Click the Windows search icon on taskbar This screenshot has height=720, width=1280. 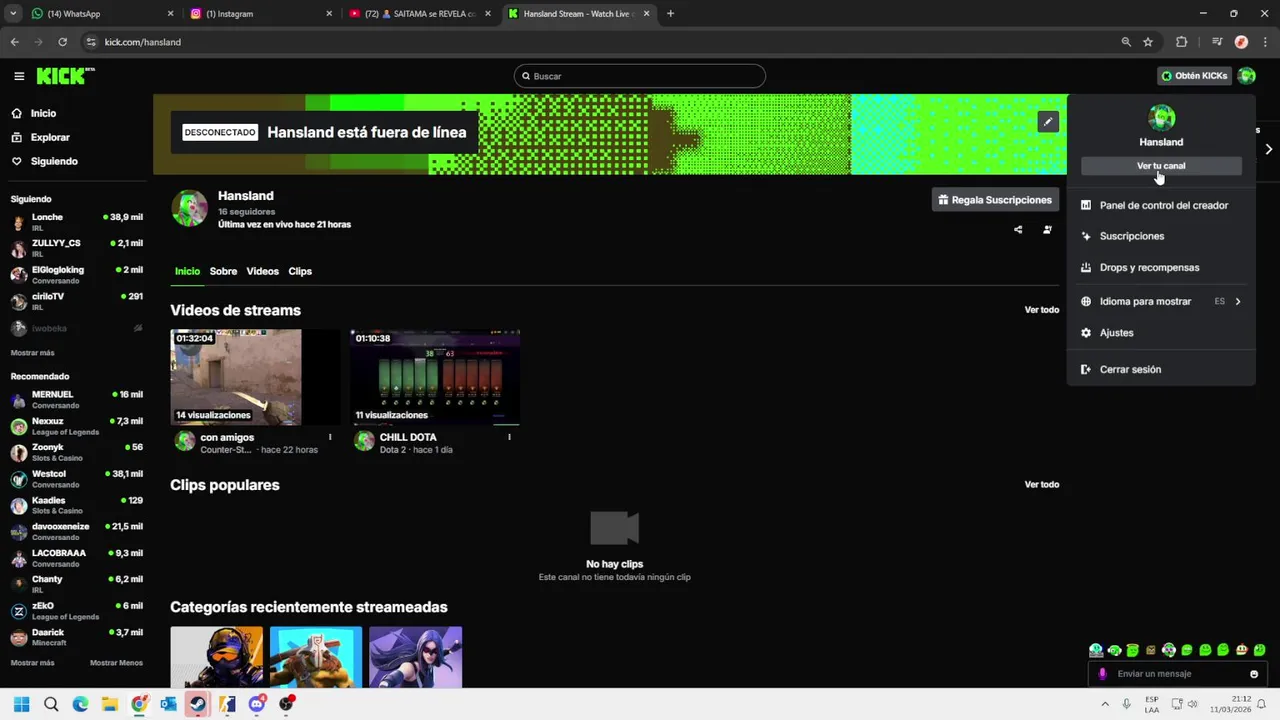(51, 704)
